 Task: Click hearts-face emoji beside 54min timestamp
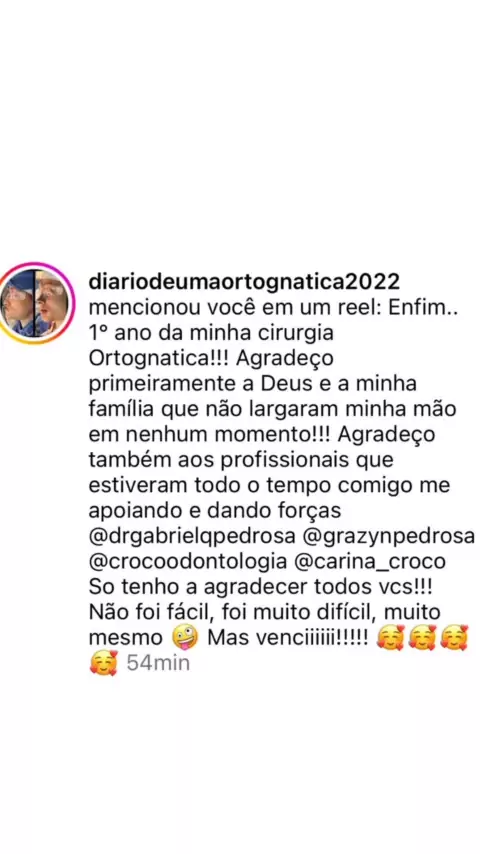pos(104,663)
